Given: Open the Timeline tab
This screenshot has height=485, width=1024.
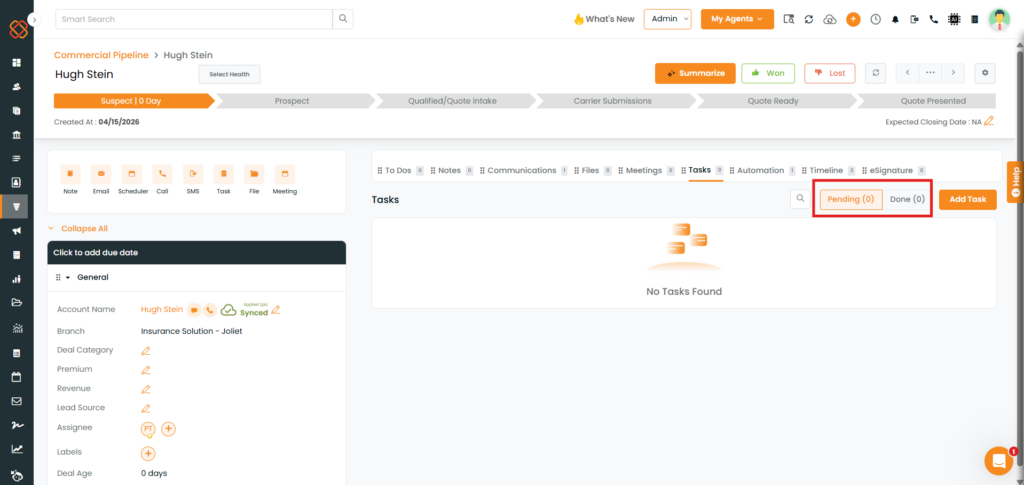Looking at the screenshot, I should coord(826,170).
